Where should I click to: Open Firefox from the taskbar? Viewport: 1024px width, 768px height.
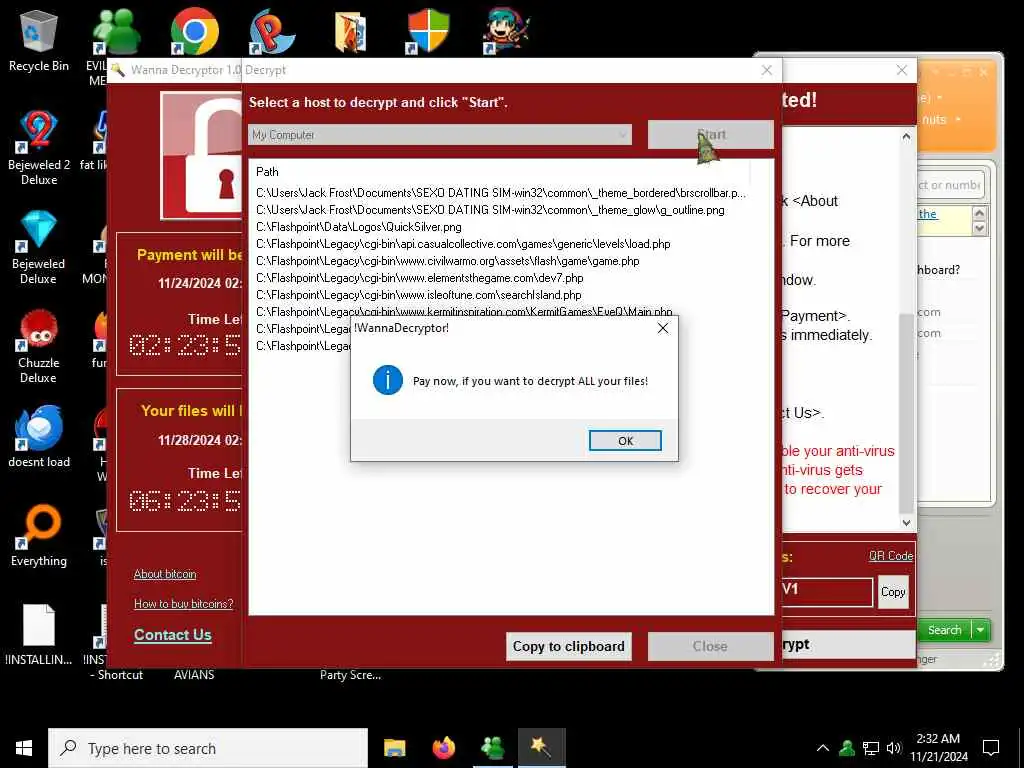coord(443,748)
